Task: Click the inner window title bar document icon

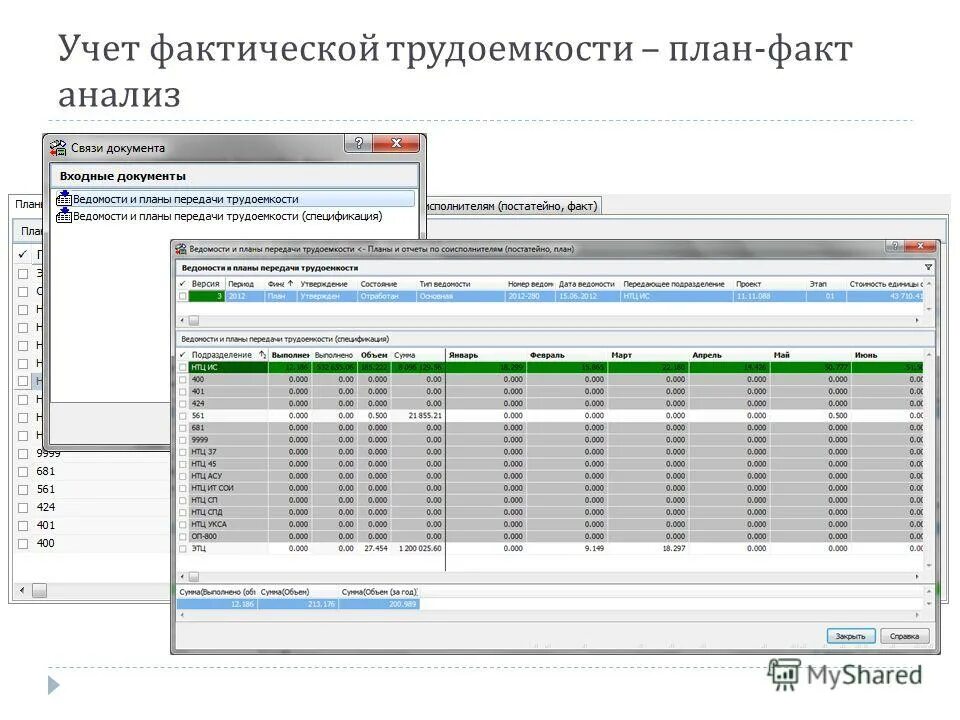Action: coord(180,248)
